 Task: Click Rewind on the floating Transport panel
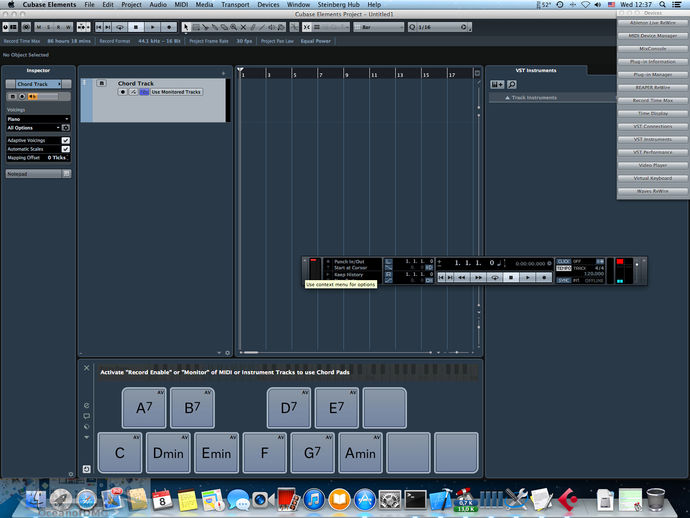[462, 277]
